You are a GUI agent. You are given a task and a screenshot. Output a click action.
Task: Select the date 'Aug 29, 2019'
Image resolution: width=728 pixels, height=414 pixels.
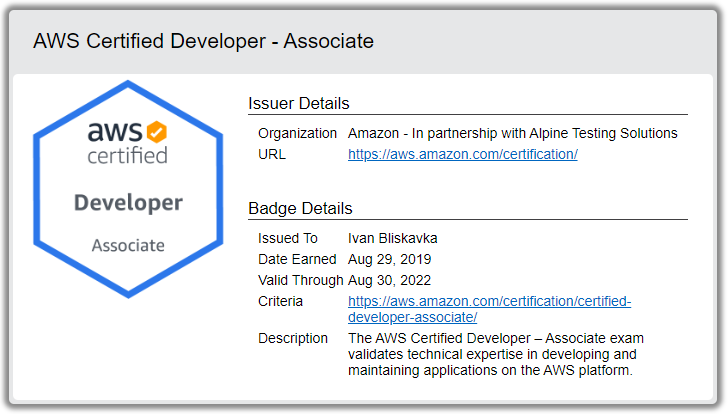[390, 259]
